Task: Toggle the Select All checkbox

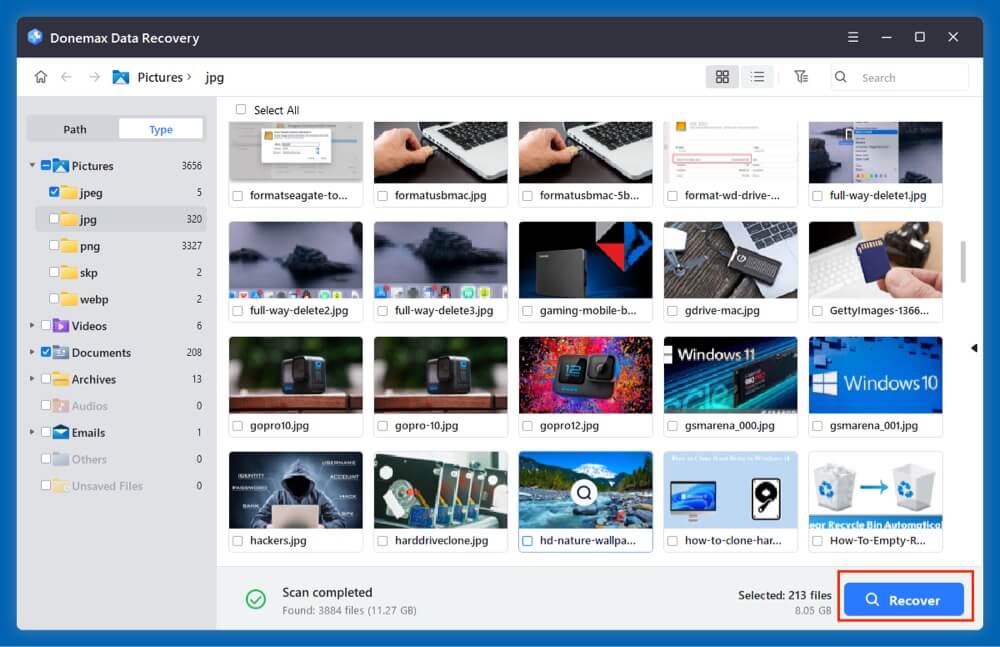Action: tap(242, 110)
